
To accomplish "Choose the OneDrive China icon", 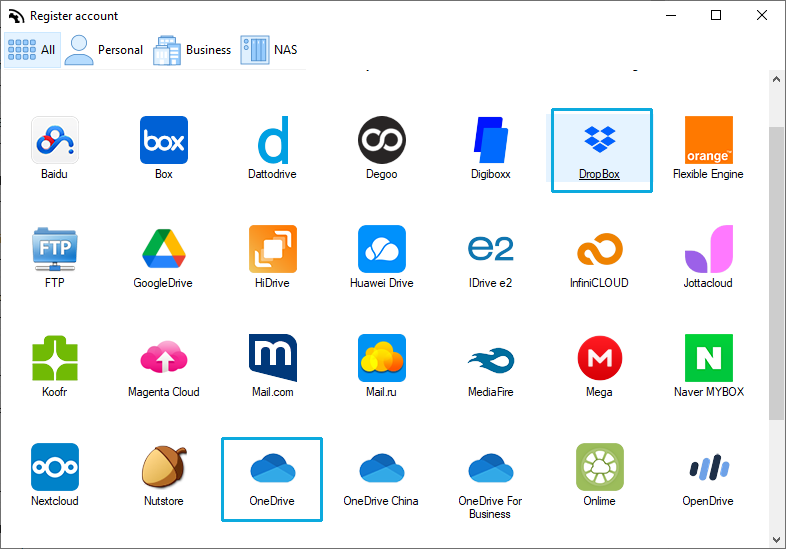I will [382, 468].
